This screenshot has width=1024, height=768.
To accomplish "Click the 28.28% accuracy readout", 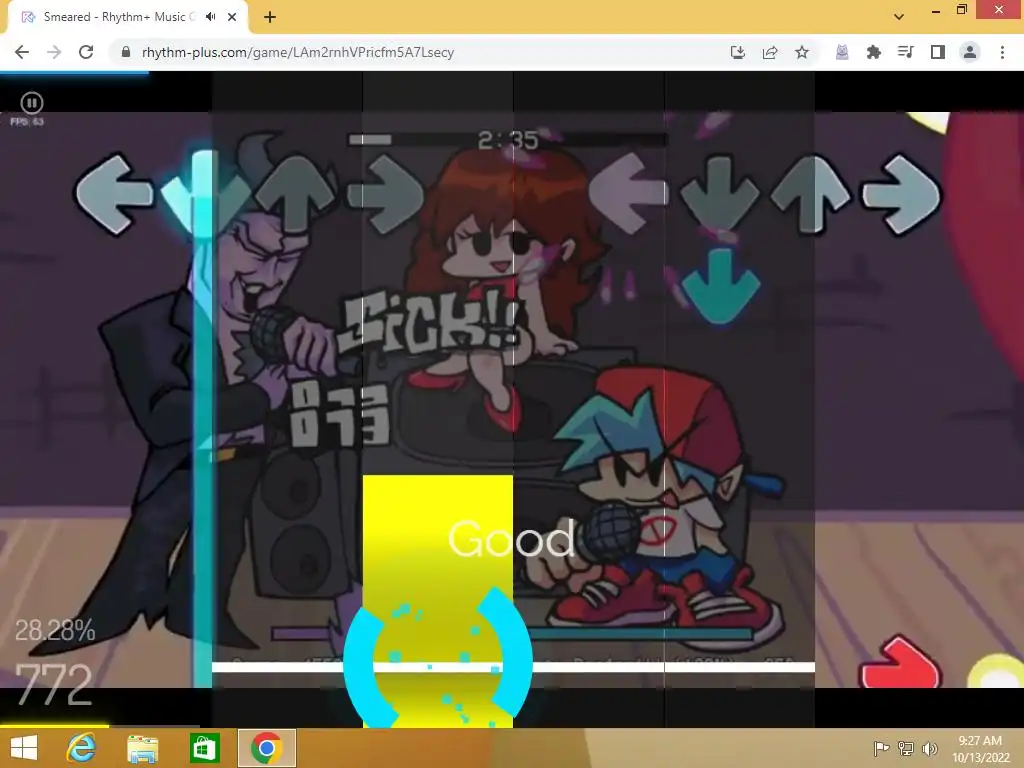I will click(55, 630).
